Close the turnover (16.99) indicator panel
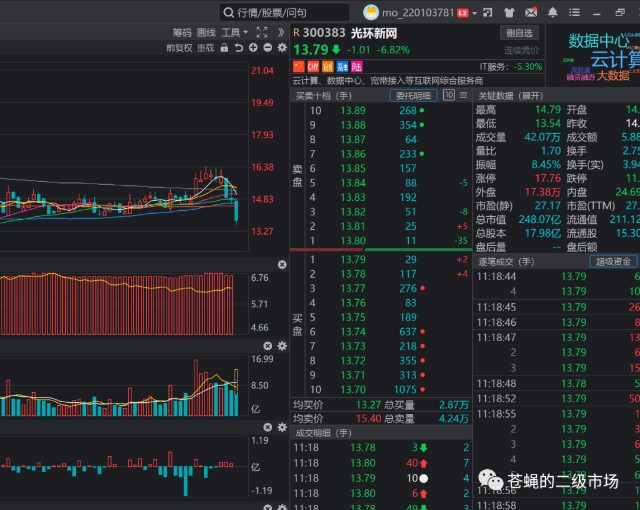Screen dimensions: 640x510 [x=268, y=346]
